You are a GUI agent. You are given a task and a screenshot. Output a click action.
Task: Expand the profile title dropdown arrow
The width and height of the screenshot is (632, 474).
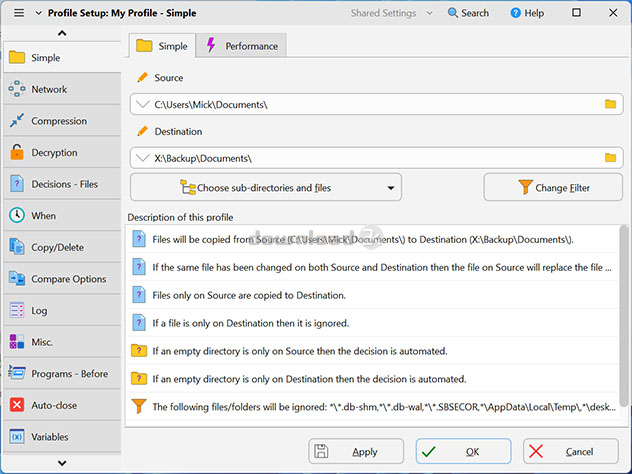(38, 13)
